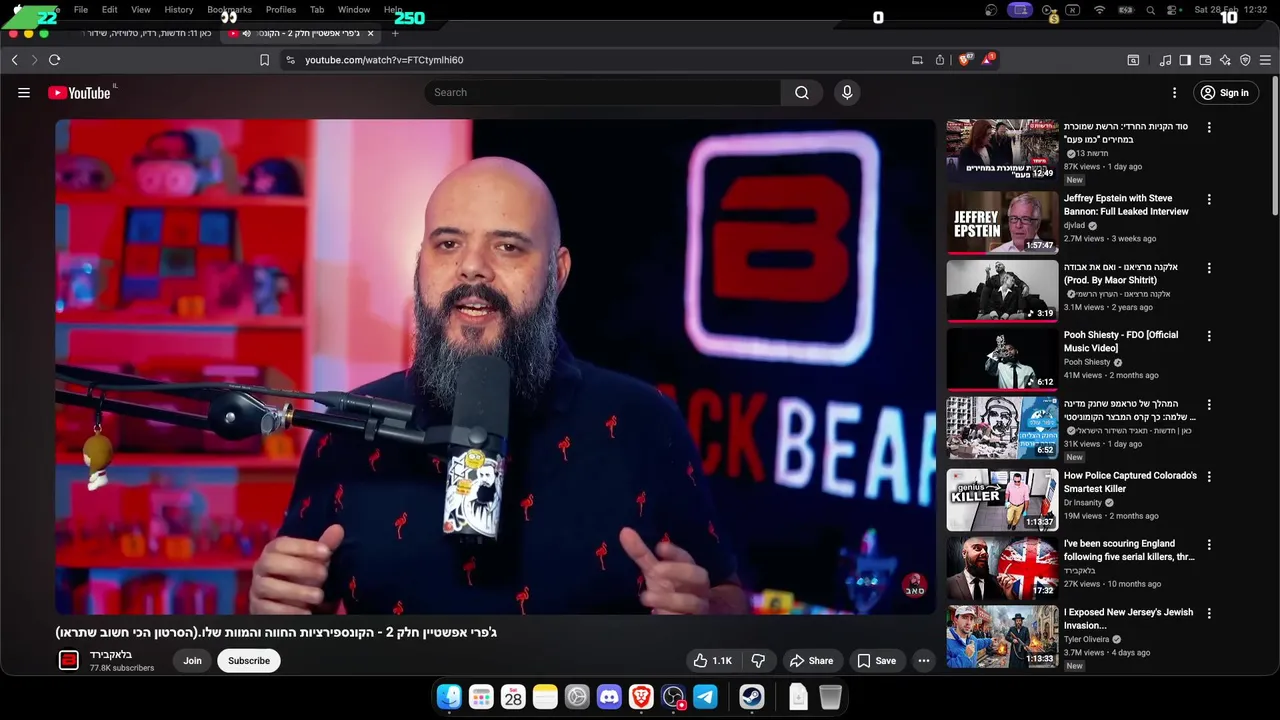Click the בלאקבירד channel name below the video
Screen dimensions: 1280x720
coord(111,655)
